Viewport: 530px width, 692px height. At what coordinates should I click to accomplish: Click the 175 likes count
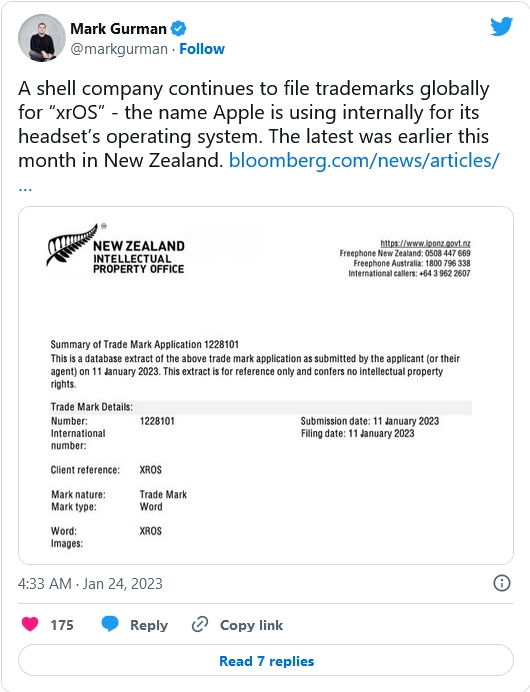pyautogui.click(x=62, y=625)
